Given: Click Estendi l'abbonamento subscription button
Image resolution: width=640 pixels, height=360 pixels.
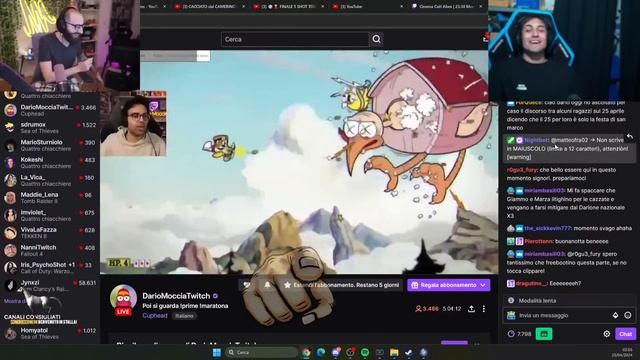Looking at the screenshot, I should tap(341, 285).
